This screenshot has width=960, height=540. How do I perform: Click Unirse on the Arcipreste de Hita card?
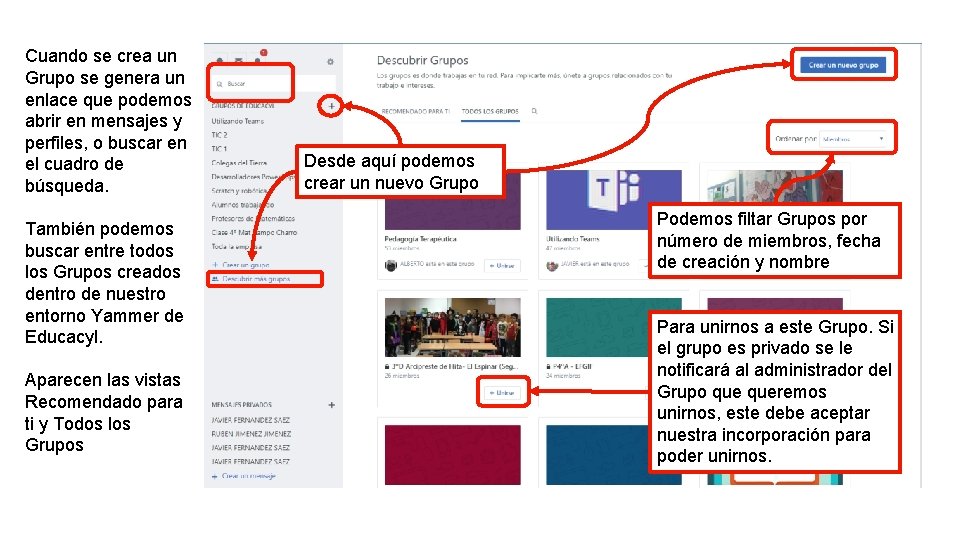click(x=502, y=393)
